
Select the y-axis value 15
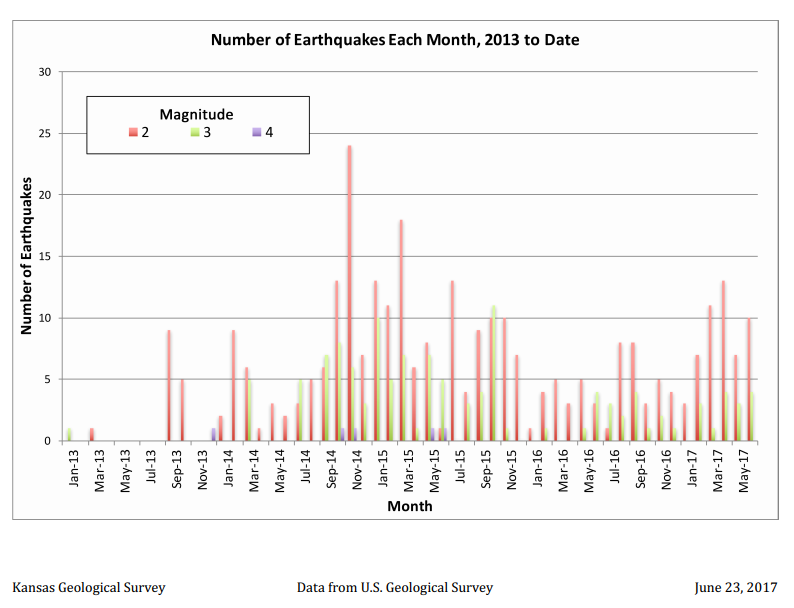tap(45, 256)
